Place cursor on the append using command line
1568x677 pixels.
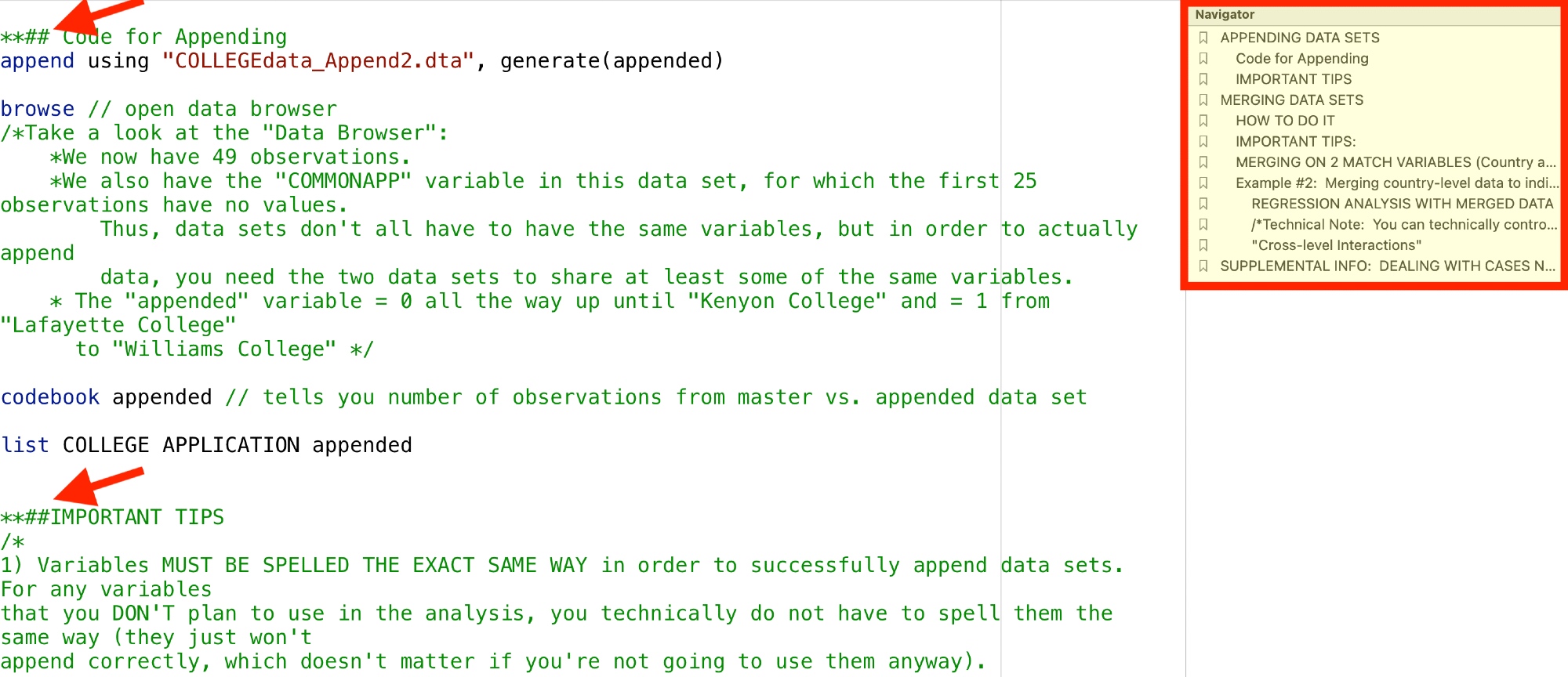click(361, 61)
